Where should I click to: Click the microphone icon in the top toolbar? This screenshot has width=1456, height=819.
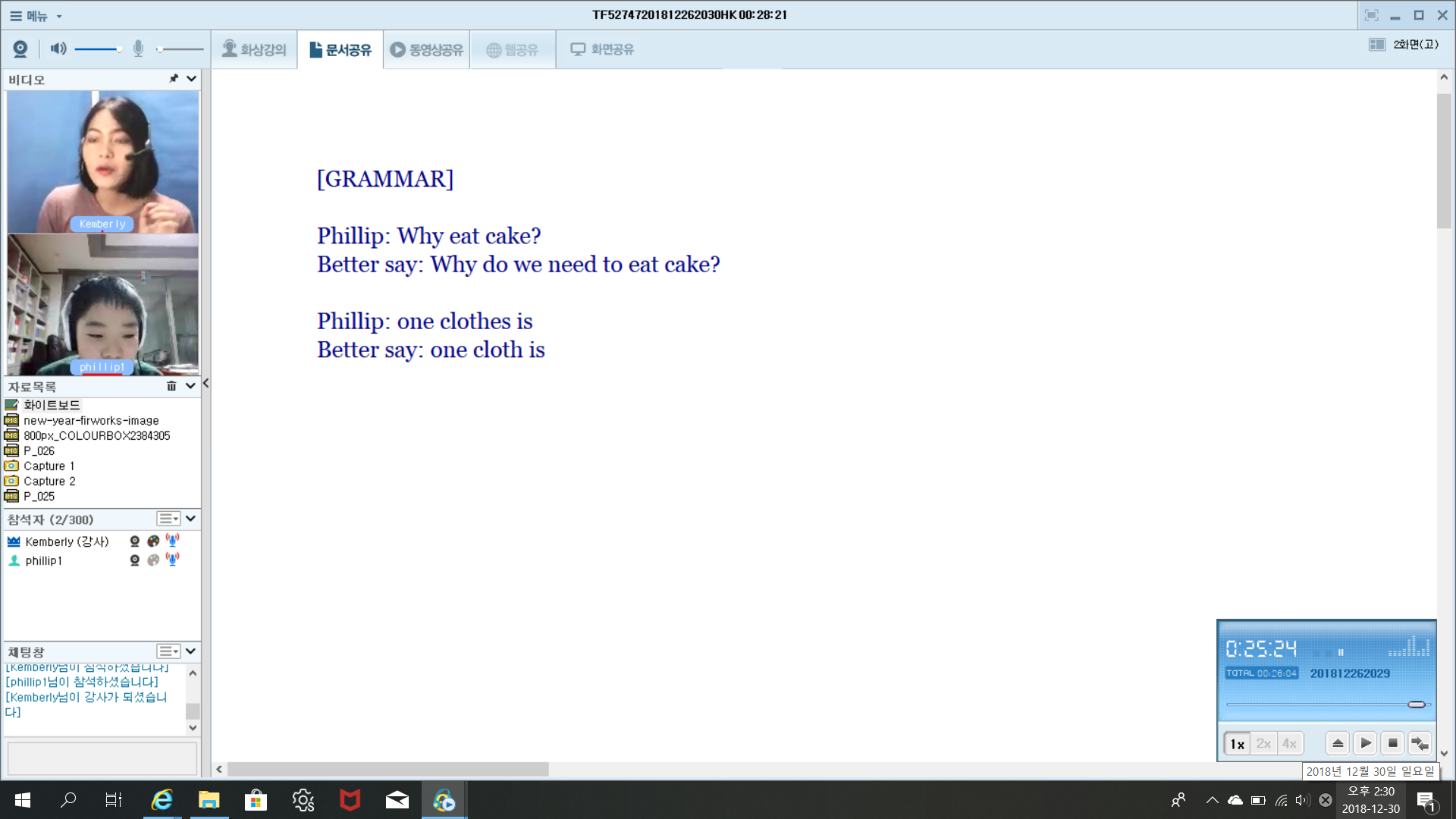tap(138, 49)
